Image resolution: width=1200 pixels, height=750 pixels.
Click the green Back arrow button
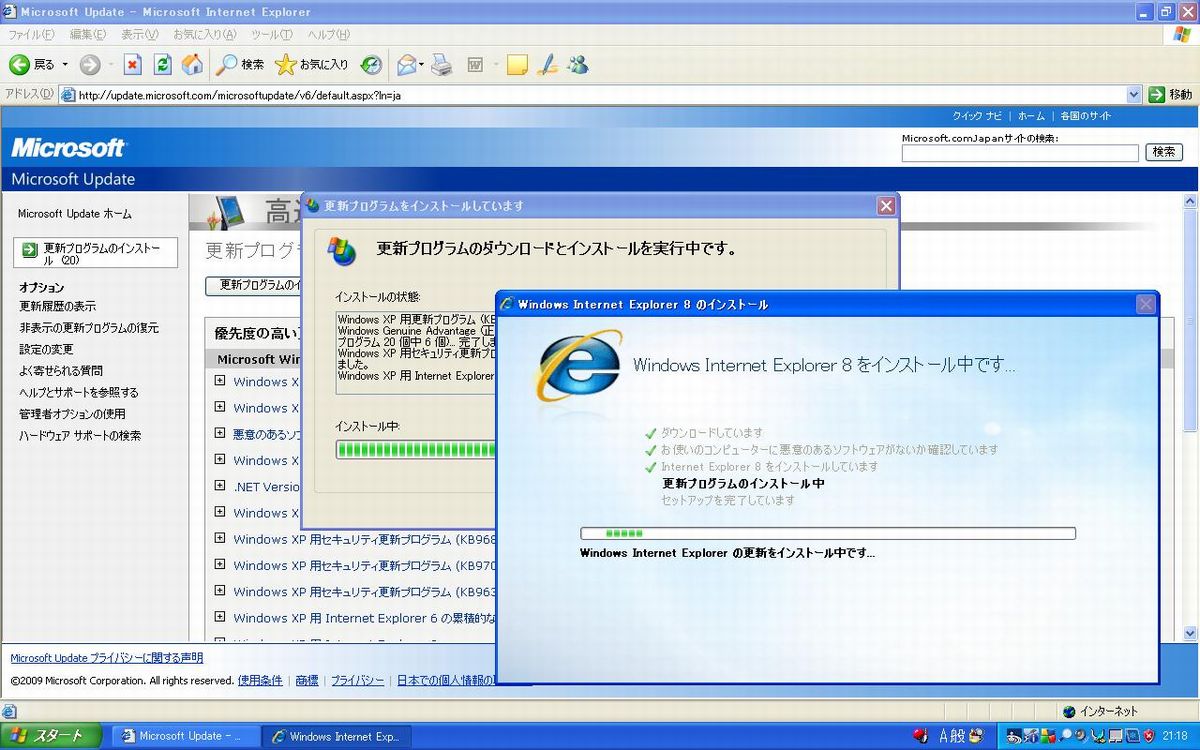19,65
